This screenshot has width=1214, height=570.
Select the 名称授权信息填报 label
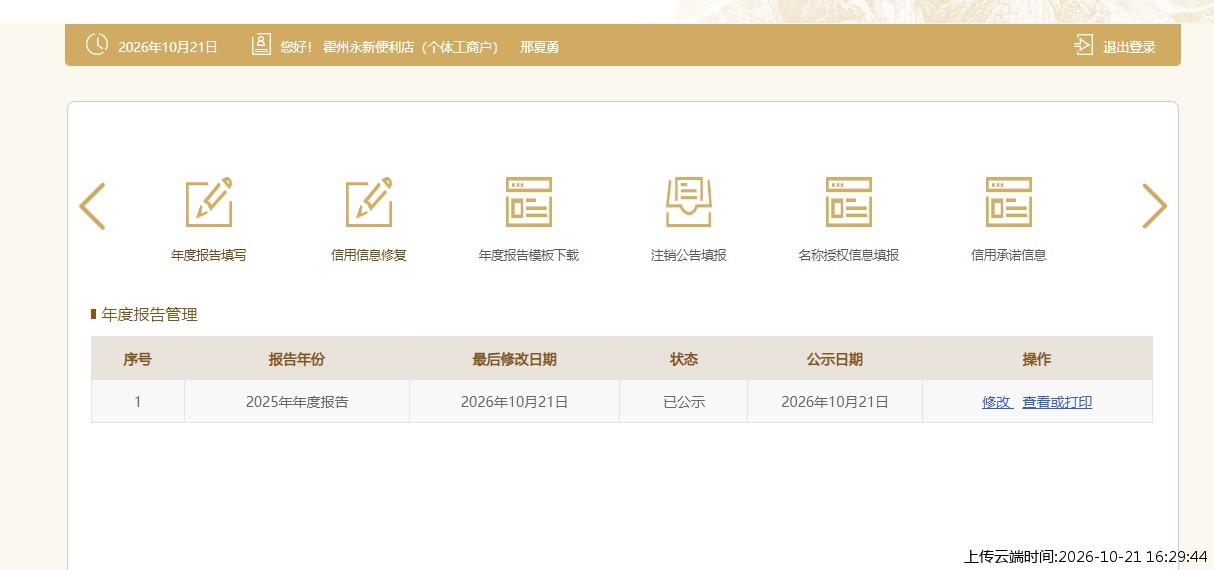tap(849, 255)
